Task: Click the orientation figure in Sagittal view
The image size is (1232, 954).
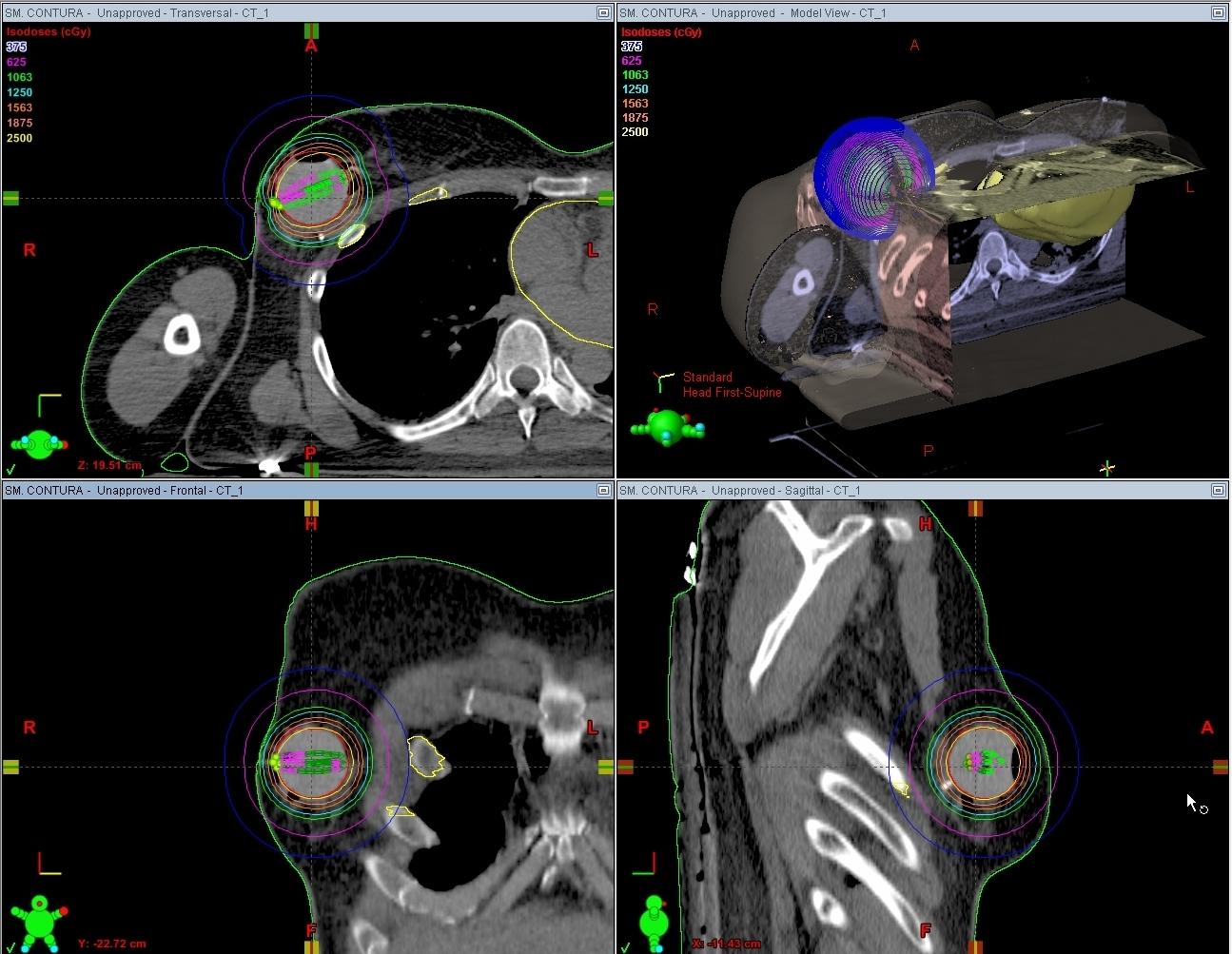Action: 655,921
